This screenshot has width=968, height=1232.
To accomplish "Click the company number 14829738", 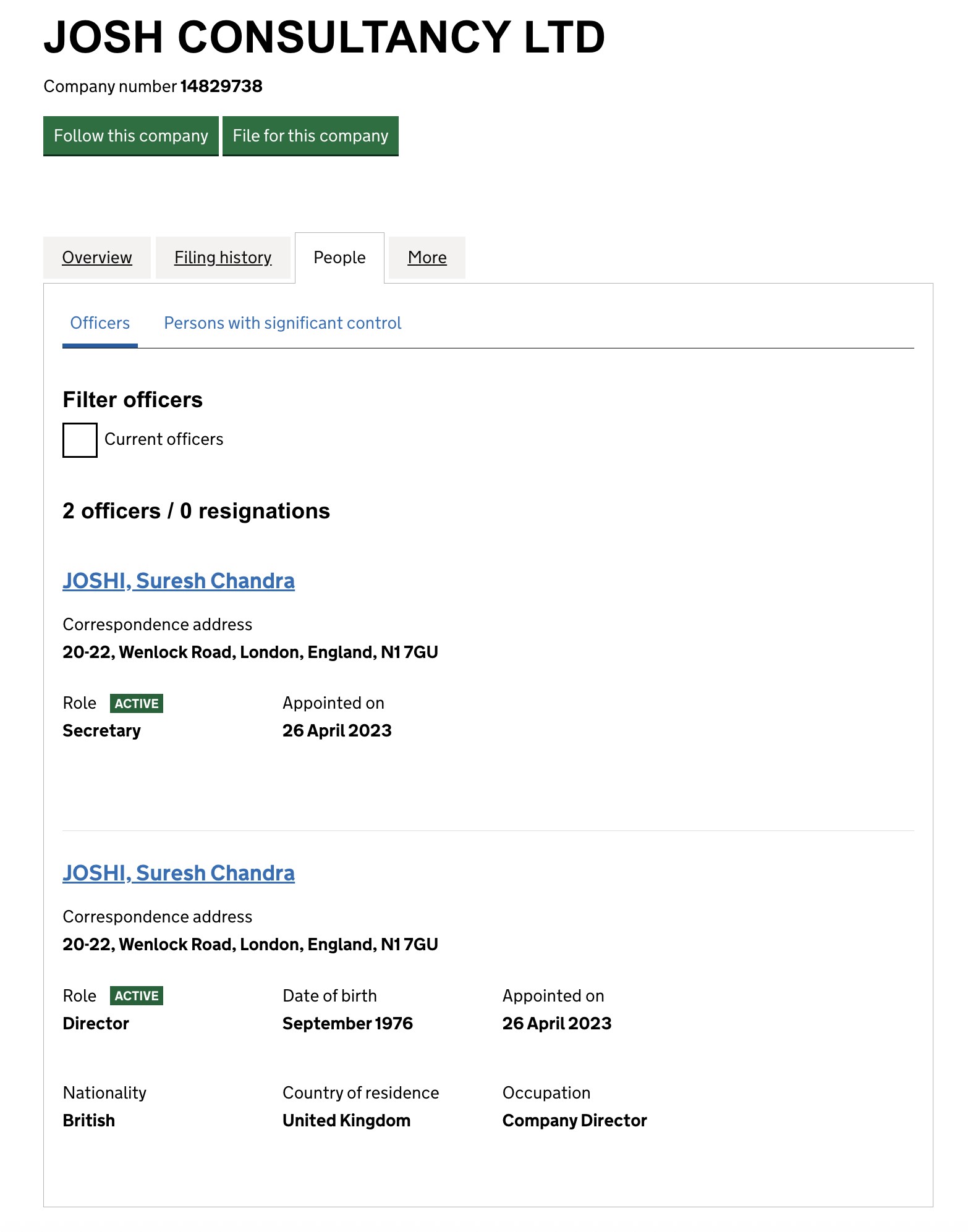I will pos(221,86).
